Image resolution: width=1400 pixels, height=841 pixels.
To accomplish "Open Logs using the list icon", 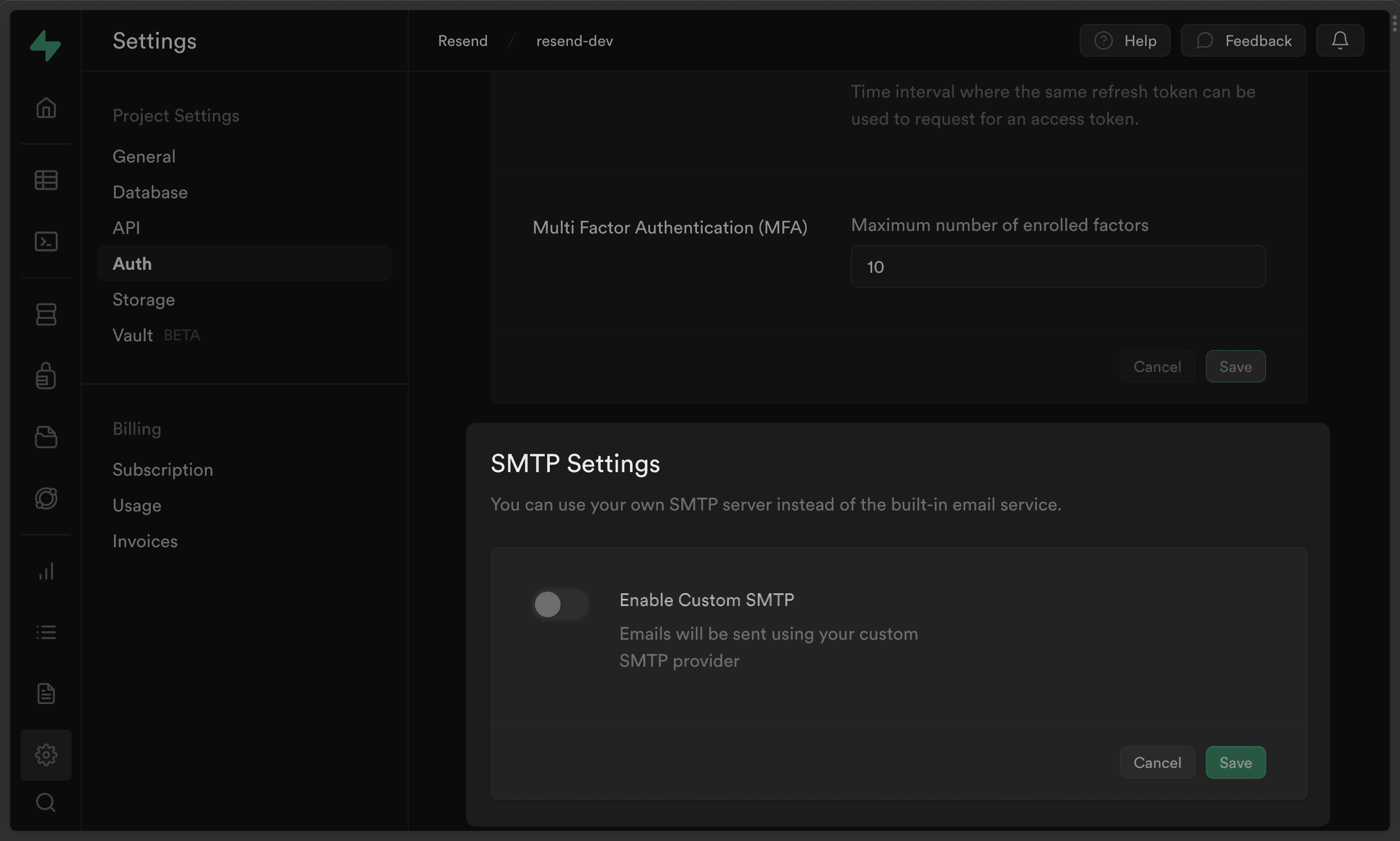I will pos(46,633).
